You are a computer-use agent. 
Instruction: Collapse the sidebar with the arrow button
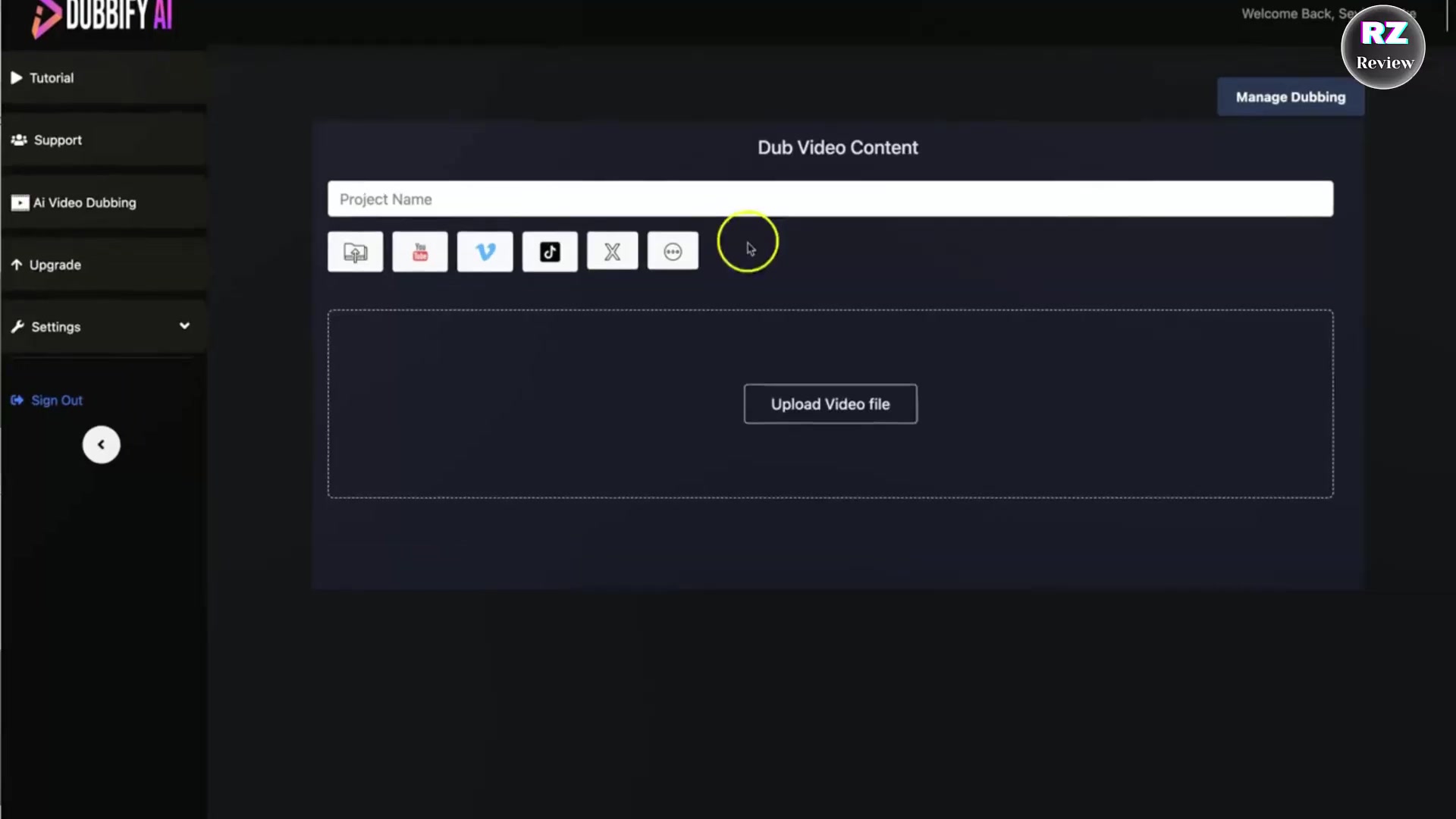(x=101, y=445)
